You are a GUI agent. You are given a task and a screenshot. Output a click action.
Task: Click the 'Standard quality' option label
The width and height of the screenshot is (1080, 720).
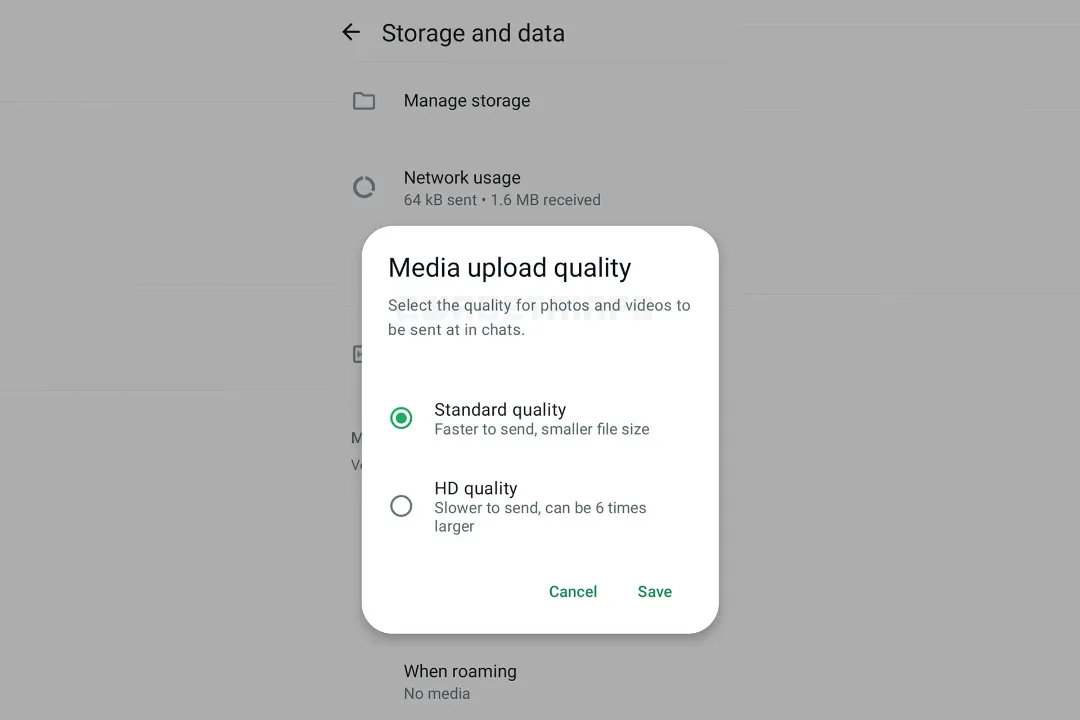[500, 410]
